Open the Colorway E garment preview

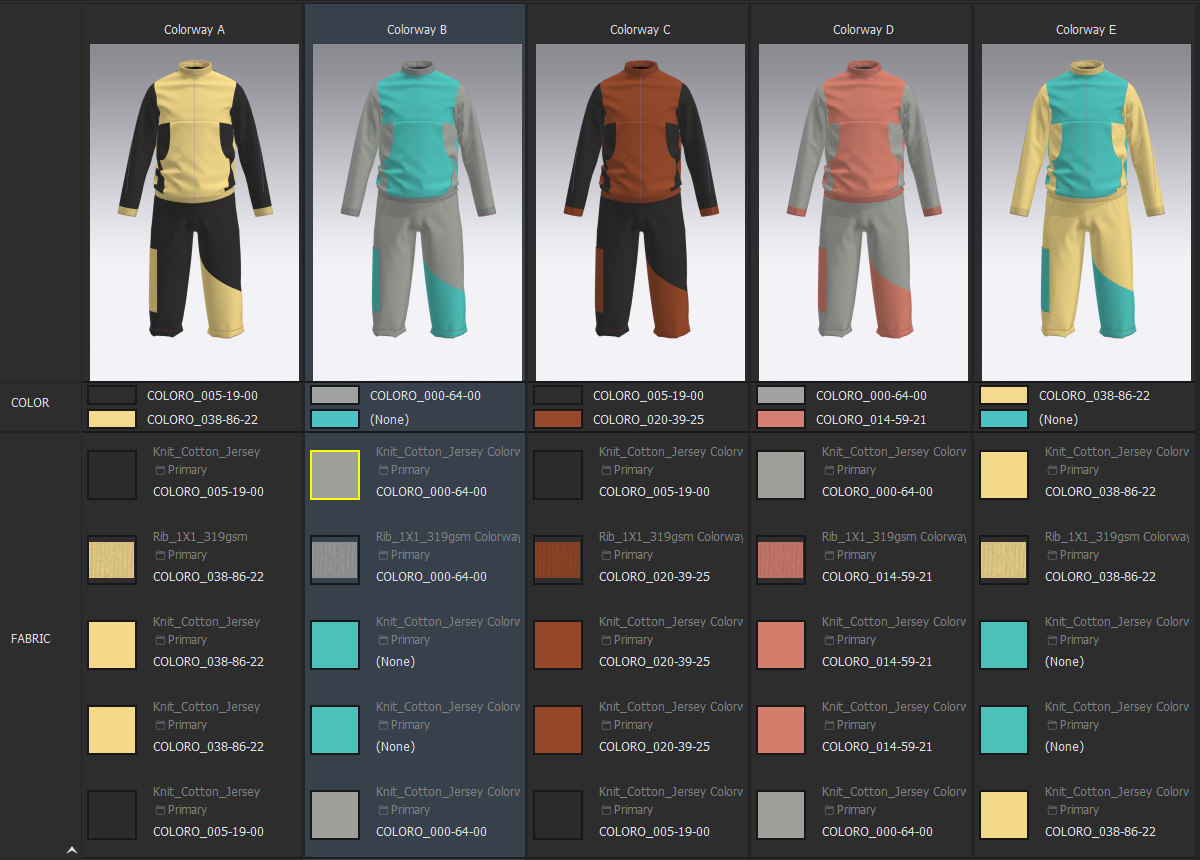(x=1086, y=212)
